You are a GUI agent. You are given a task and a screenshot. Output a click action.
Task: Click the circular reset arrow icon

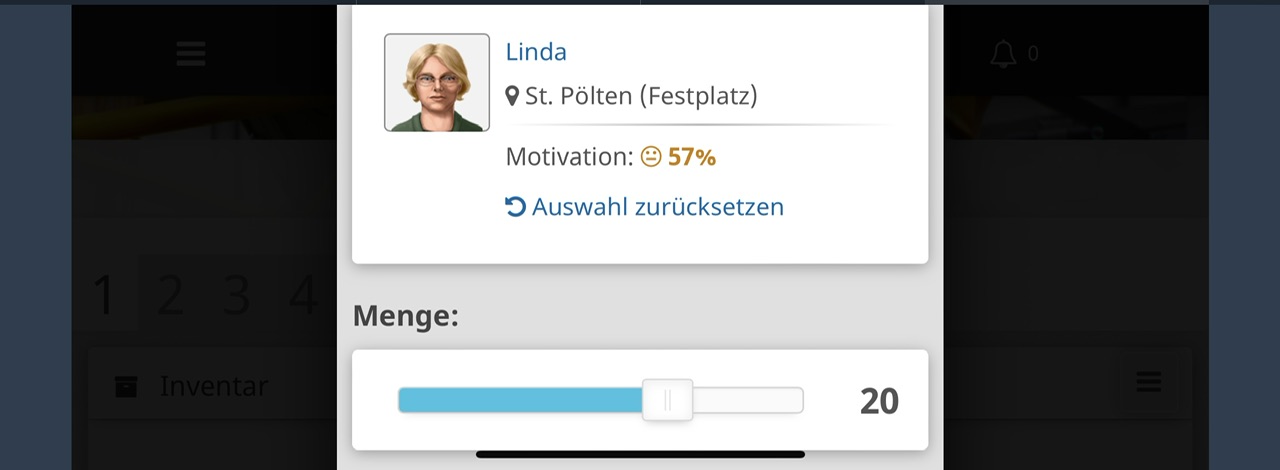[515, 207]
